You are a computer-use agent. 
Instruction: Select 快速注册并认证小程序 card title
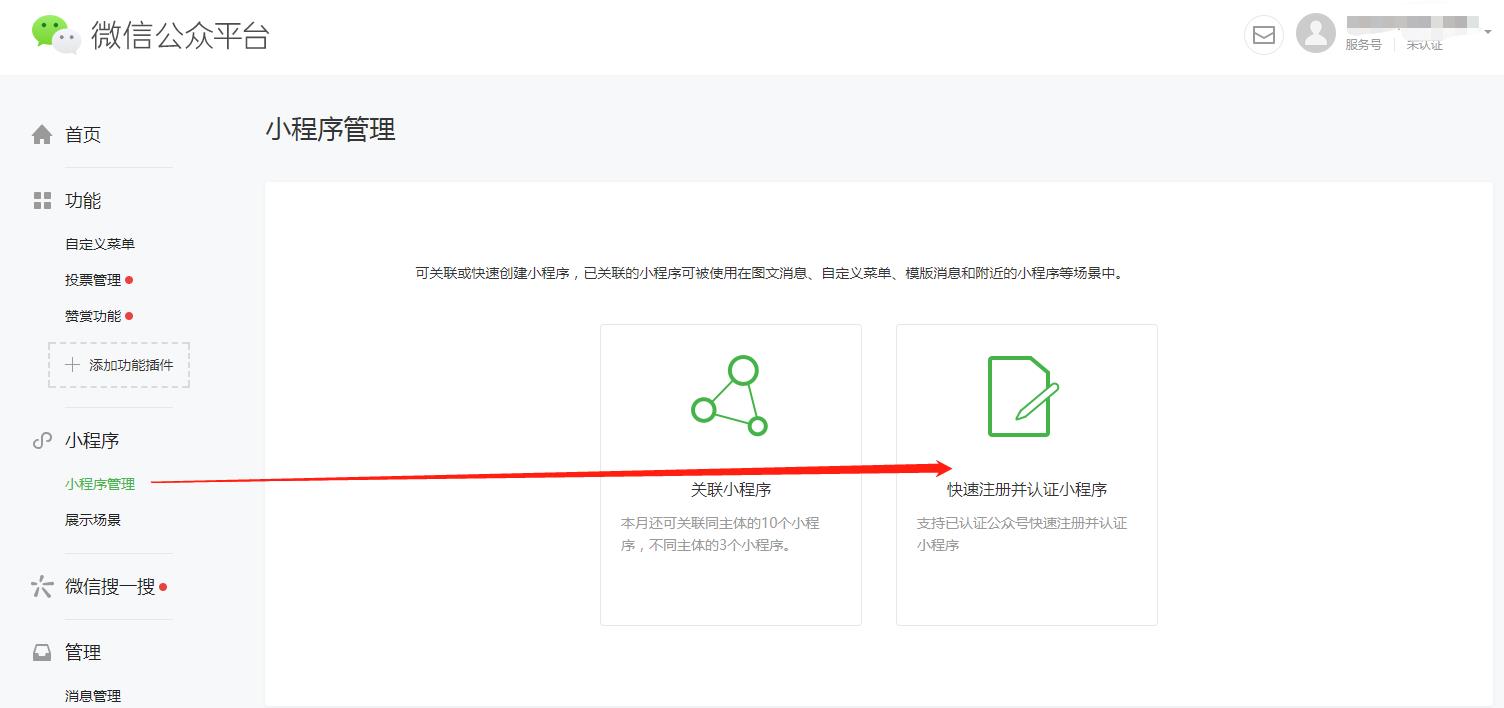(x=1027, y=490)
